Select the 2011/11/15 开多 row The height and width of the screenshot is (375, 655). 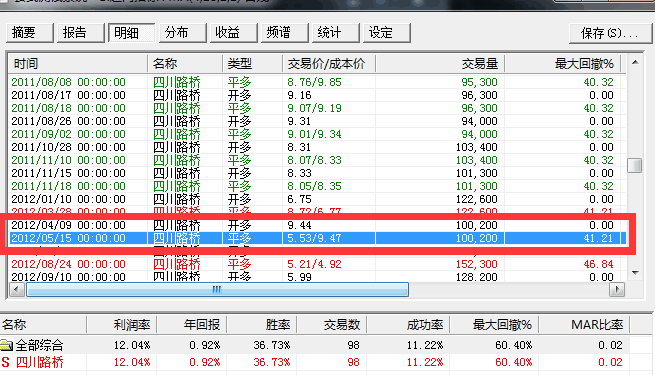click(x=317, y=173)
